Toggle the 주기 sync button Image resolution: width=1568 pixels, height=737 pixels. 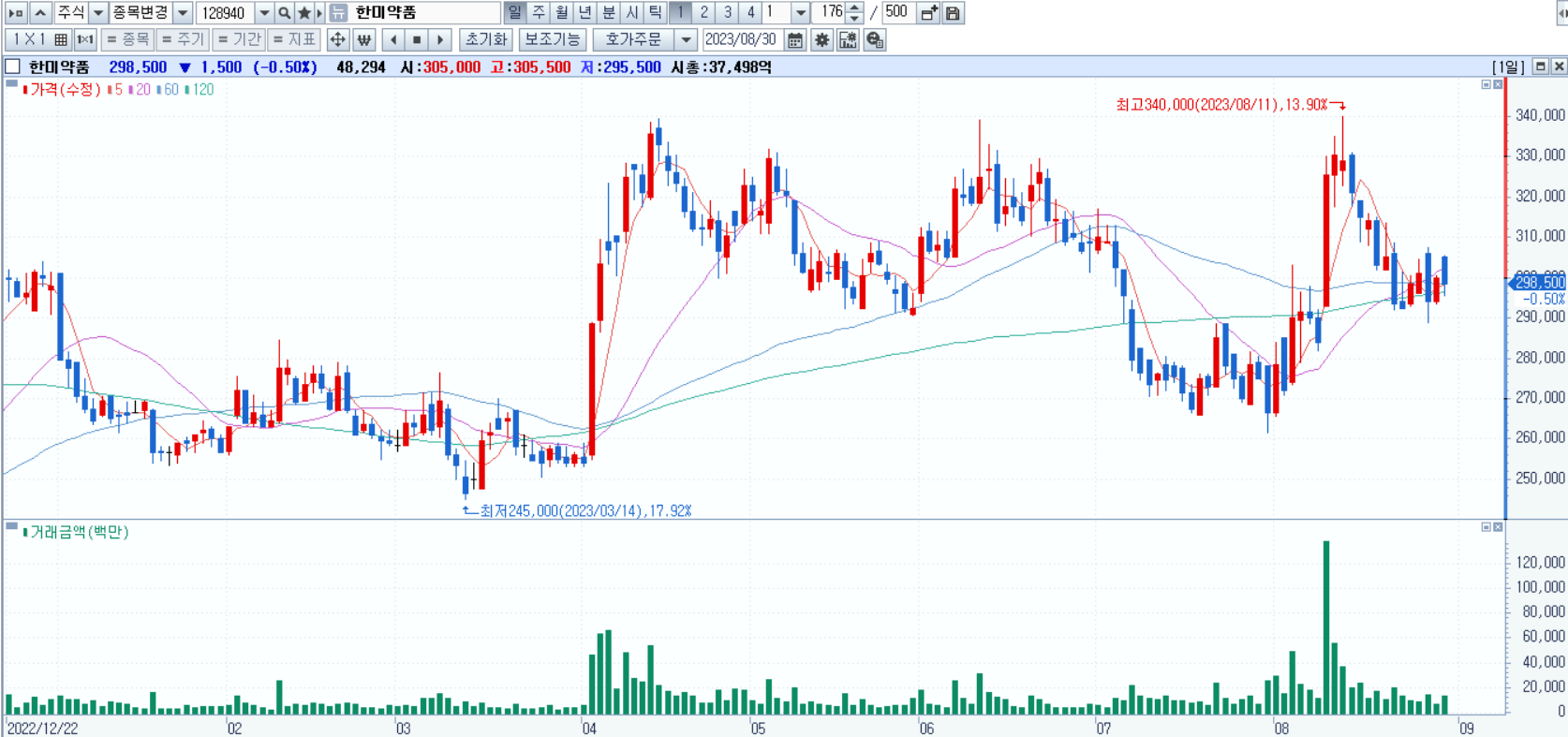pyautogui.click(x=183, y=39)
